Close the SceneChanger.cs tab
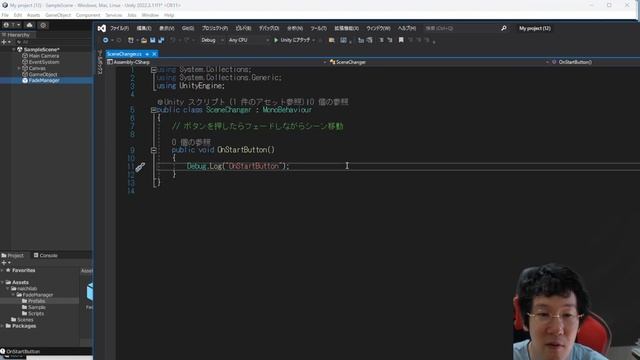Image resolution: width=640 pixels, height=360 pixels. pos(154,54)
